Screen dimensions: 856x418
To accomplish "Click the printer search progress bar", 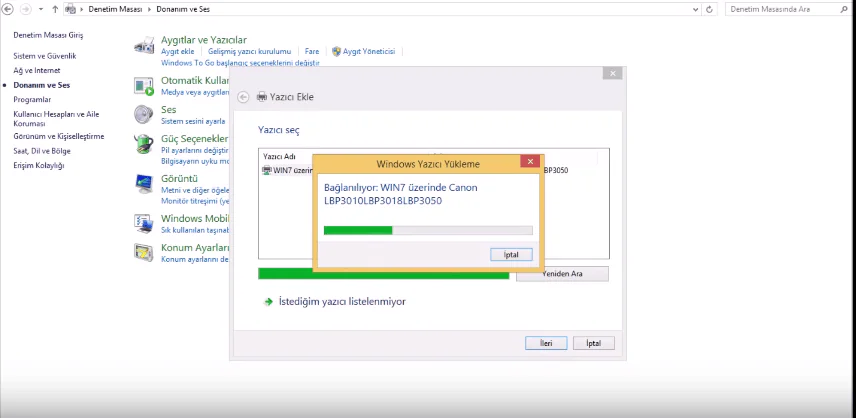I will pos(383,274).
